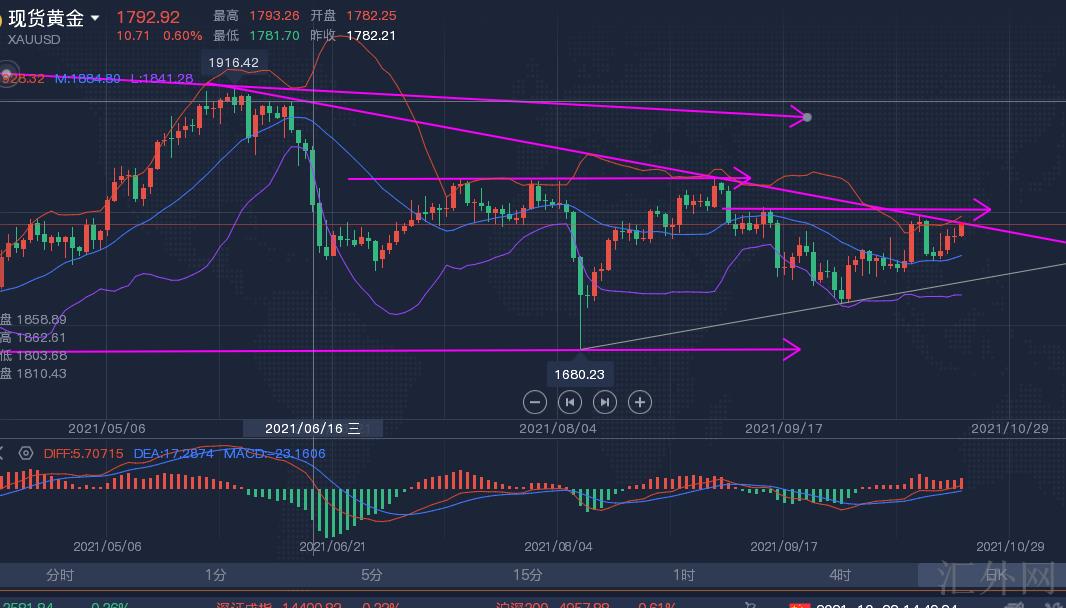Click the grey endpoint of the trendline
The width and height of the screenshot is (1066, 608).
(x=807, y=117)
